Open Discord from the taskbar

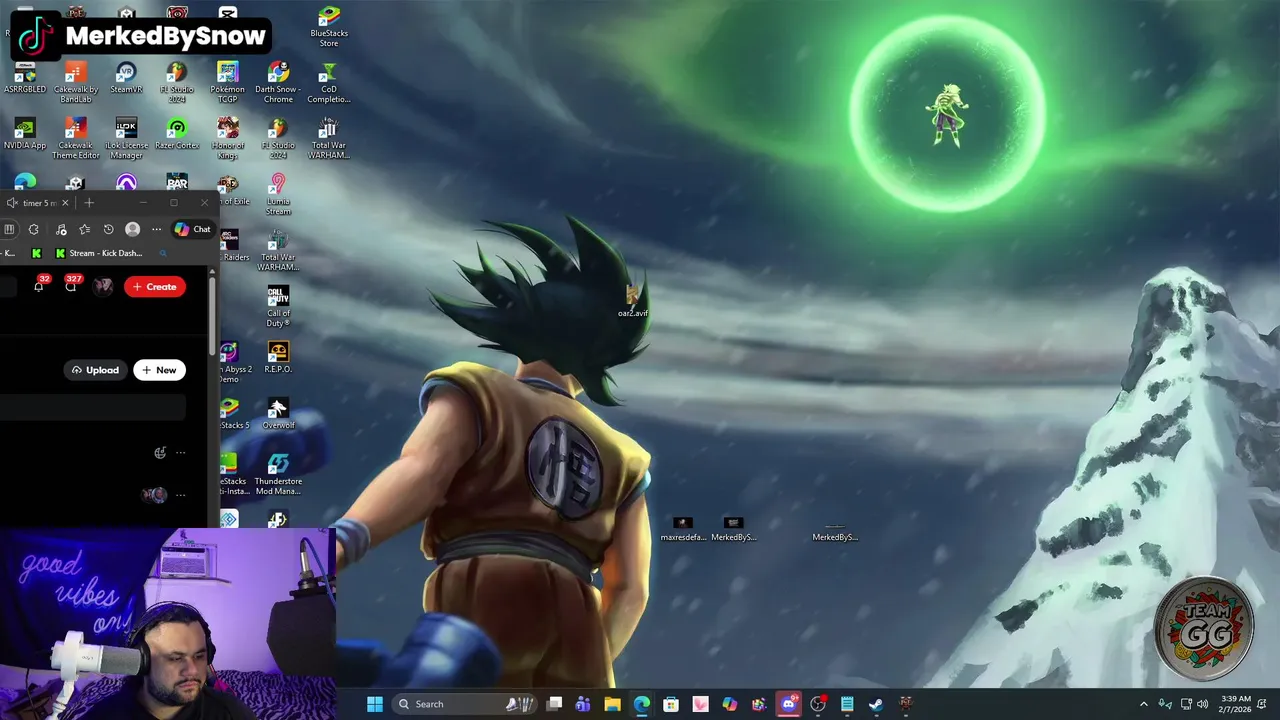[x=788, y=704]
